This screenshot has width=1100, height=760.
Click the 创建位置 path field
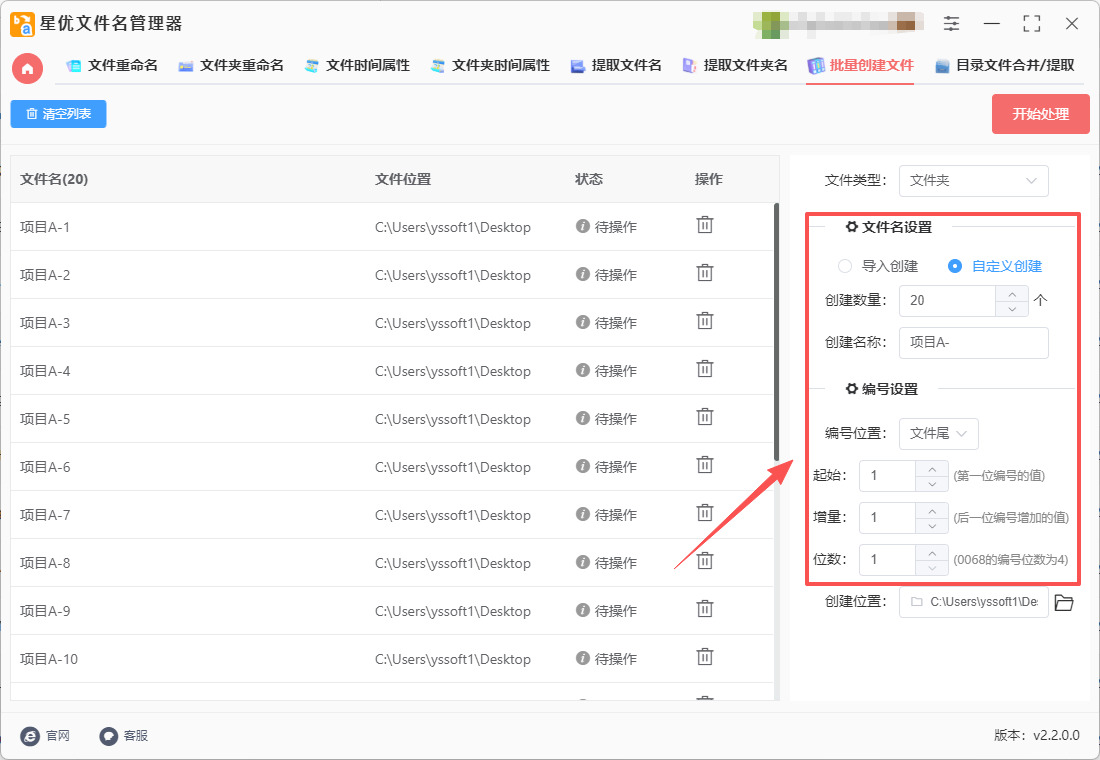[x=974, y=602]
